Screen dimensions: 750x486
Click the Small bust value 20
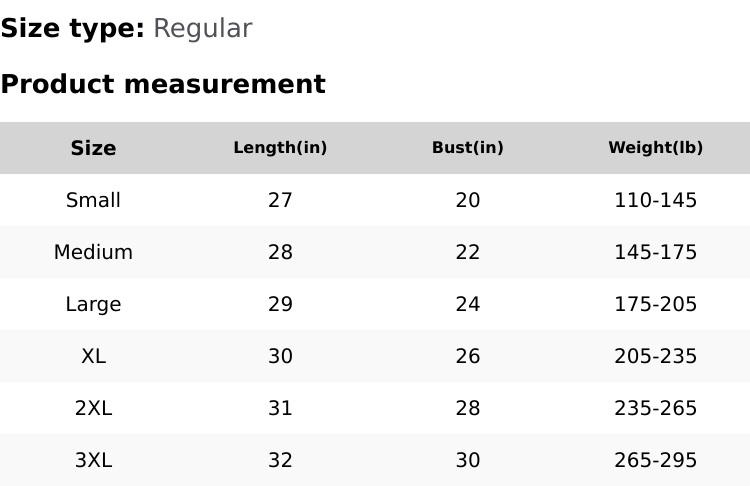[467, 200]
